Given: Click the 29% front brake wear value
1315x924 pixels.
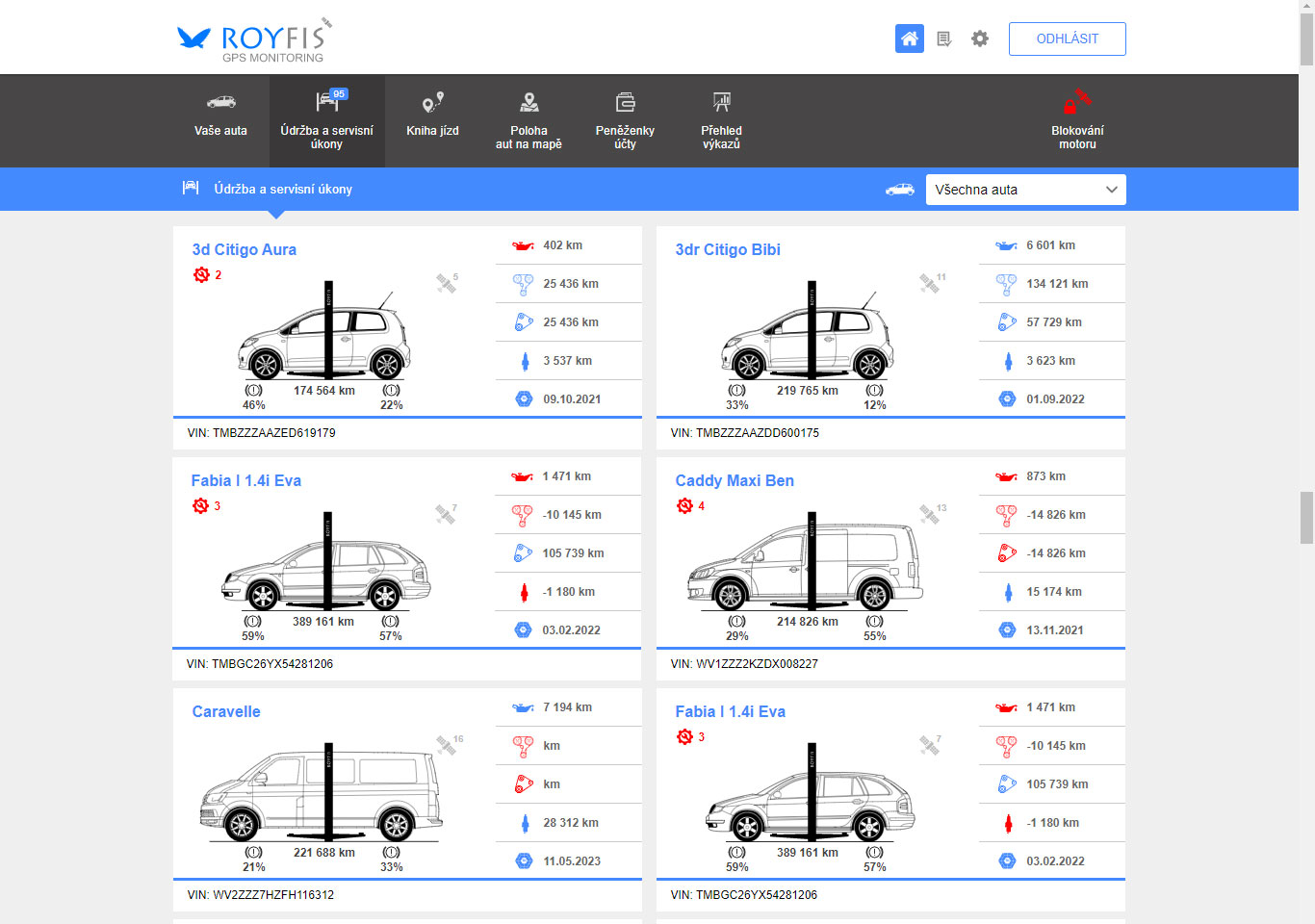Looking at the screenshot, I should [737, 636].
